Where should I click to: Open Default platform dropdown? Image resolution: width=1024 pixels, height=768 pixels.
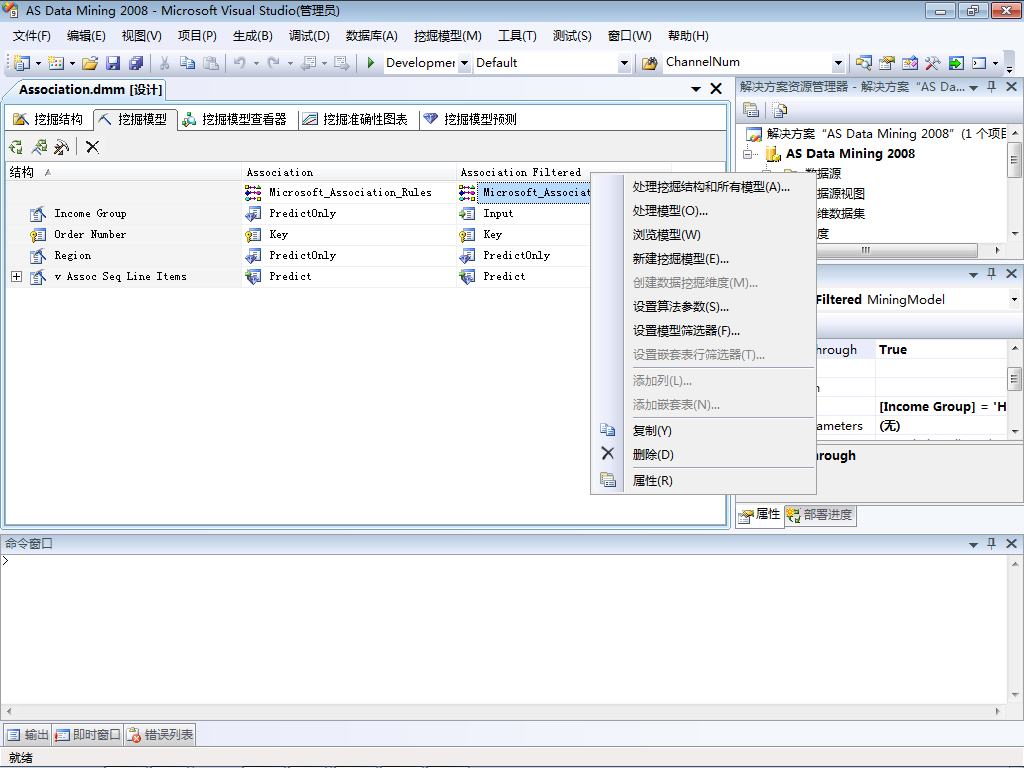(624, 63)
